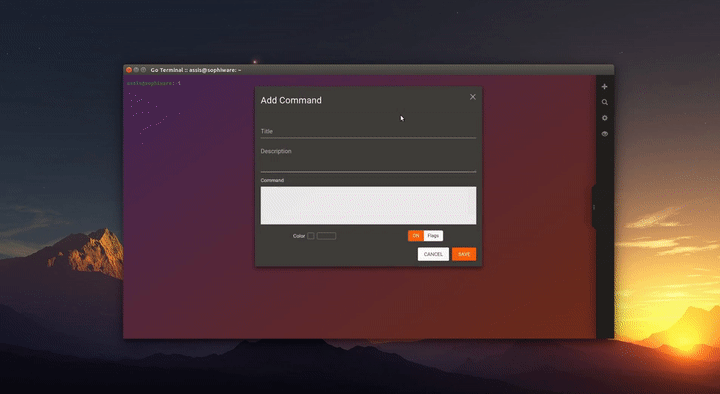Image resolution: width=720 pixels, height=394 pixels.
Task: Click the assis@sophiware terminal prompt text
Action: point(153,83)
